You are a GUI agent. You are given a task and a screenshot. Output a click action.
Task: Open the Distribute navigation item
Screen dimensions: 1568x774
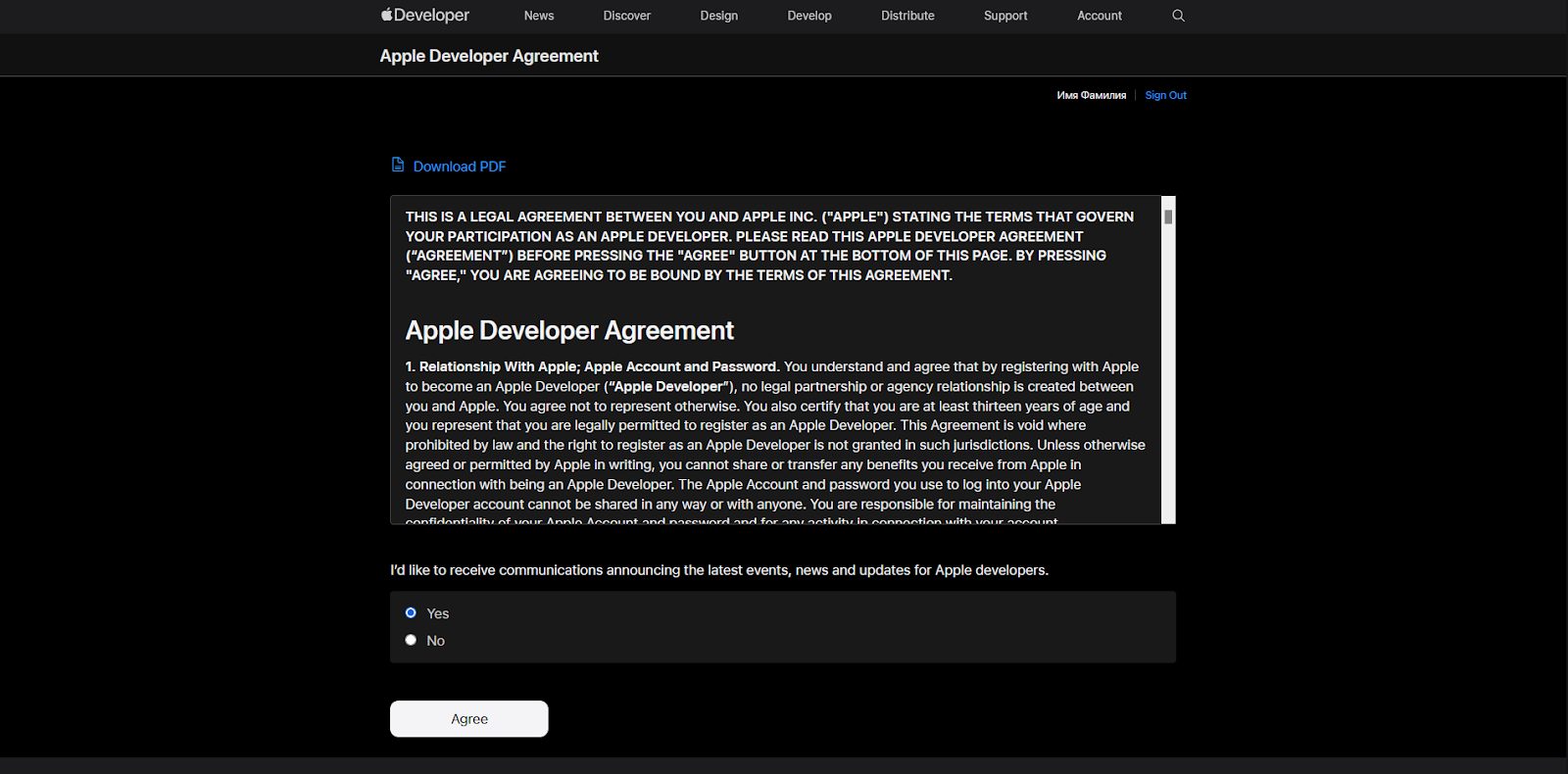tap(907, 16)
